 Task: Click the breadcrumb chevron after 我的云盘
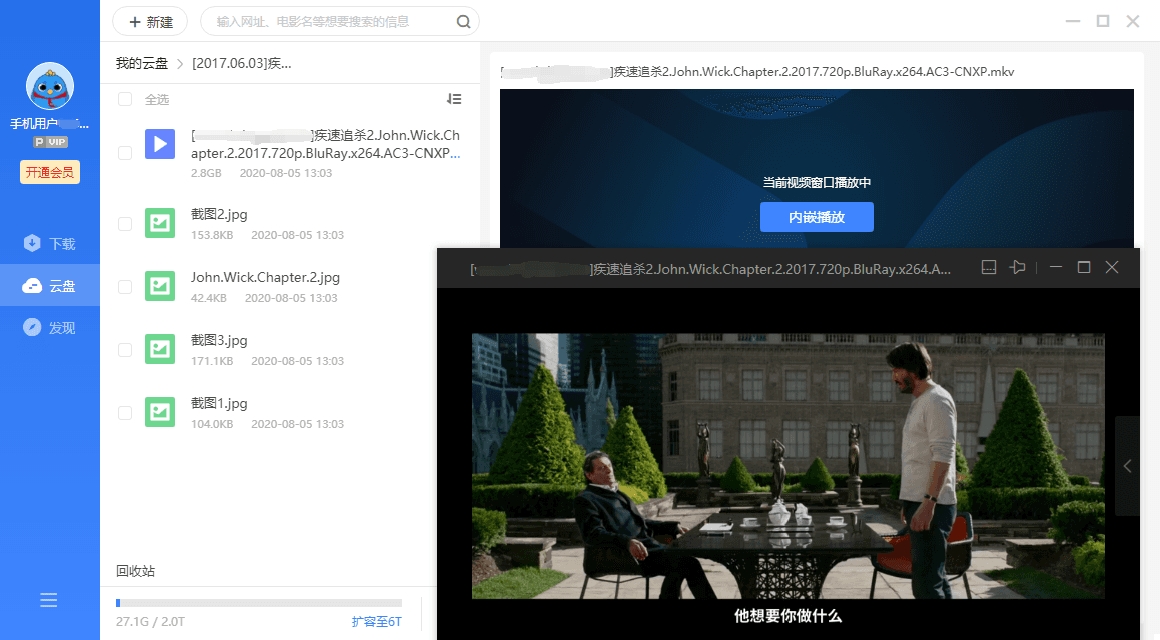point(180,64)
